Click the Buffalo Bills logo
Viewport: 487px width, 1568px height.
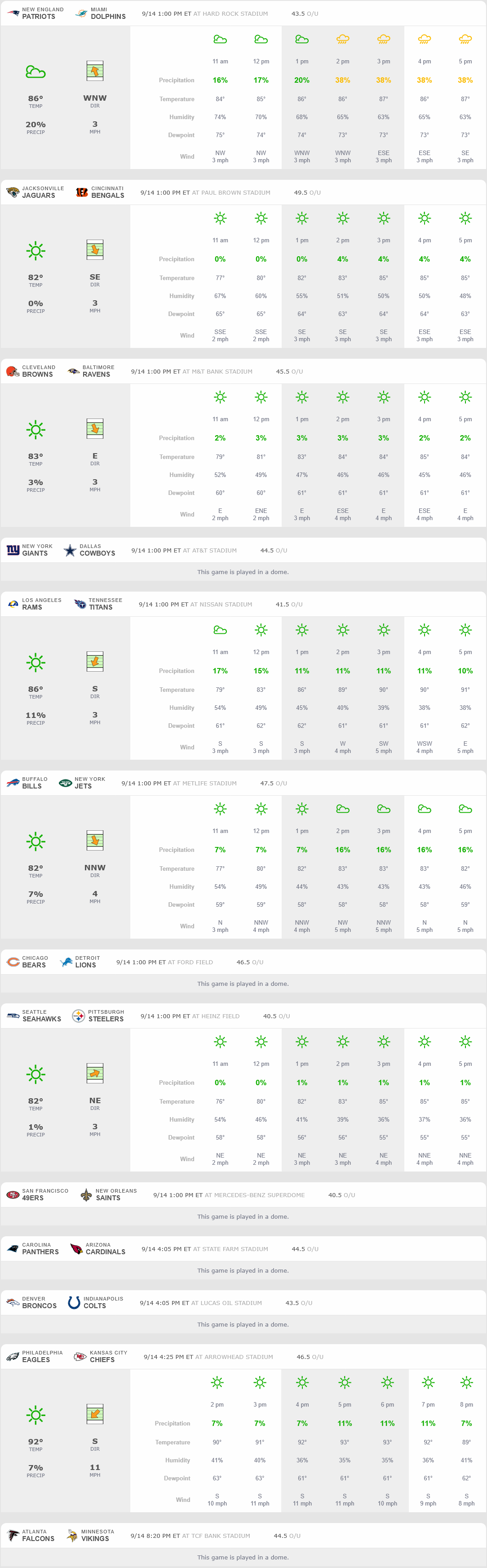coord(13,783)
